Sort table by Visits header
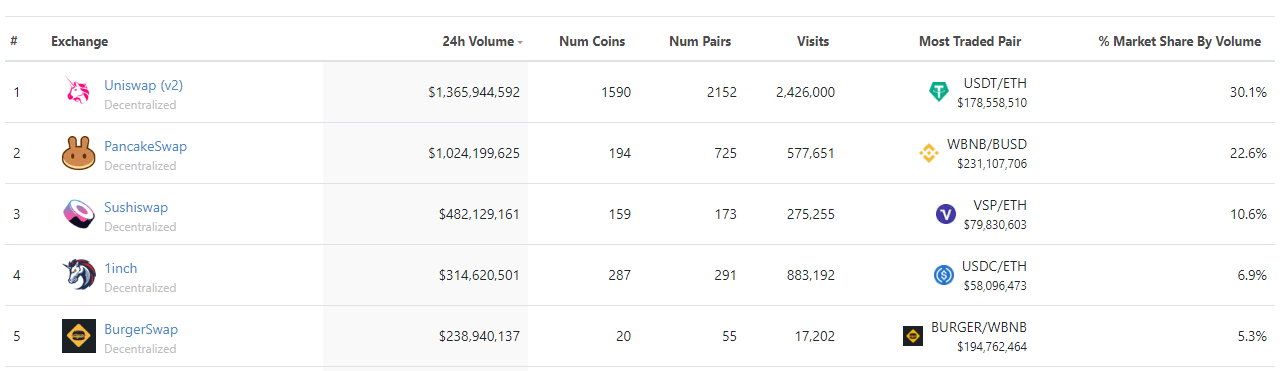 tap(813, 41)
